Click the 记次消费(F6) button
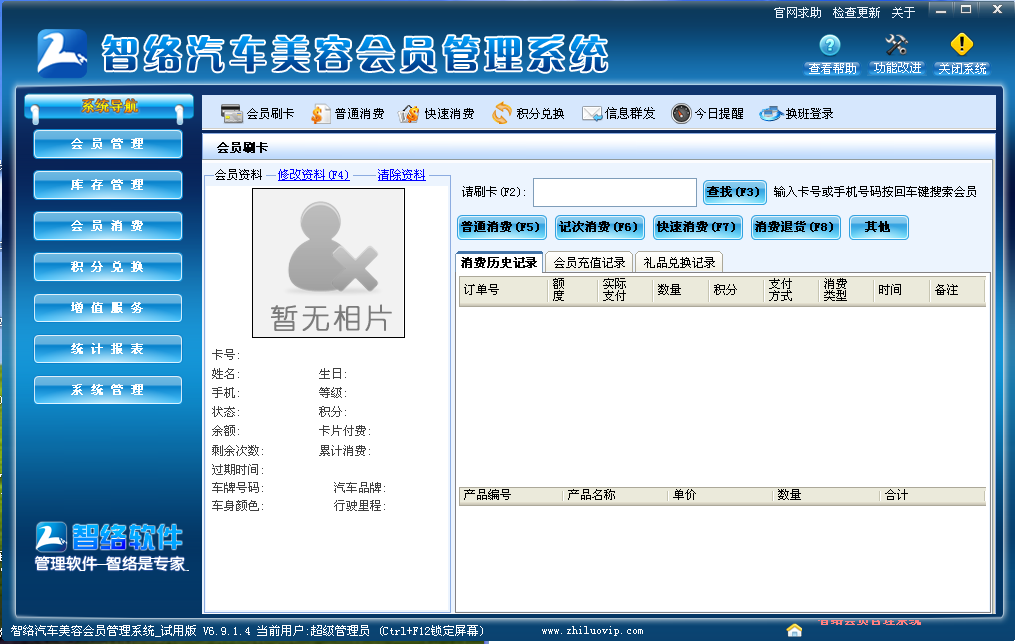1015x644 pixels. click(x=599, y=227)
